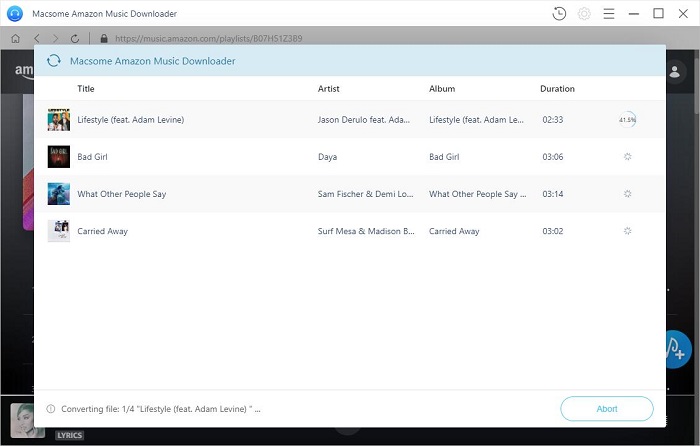Click the Lifestyle album cover thumbnail
The width and height of the screenshot is (700, 446).
[x=59, y=120]
